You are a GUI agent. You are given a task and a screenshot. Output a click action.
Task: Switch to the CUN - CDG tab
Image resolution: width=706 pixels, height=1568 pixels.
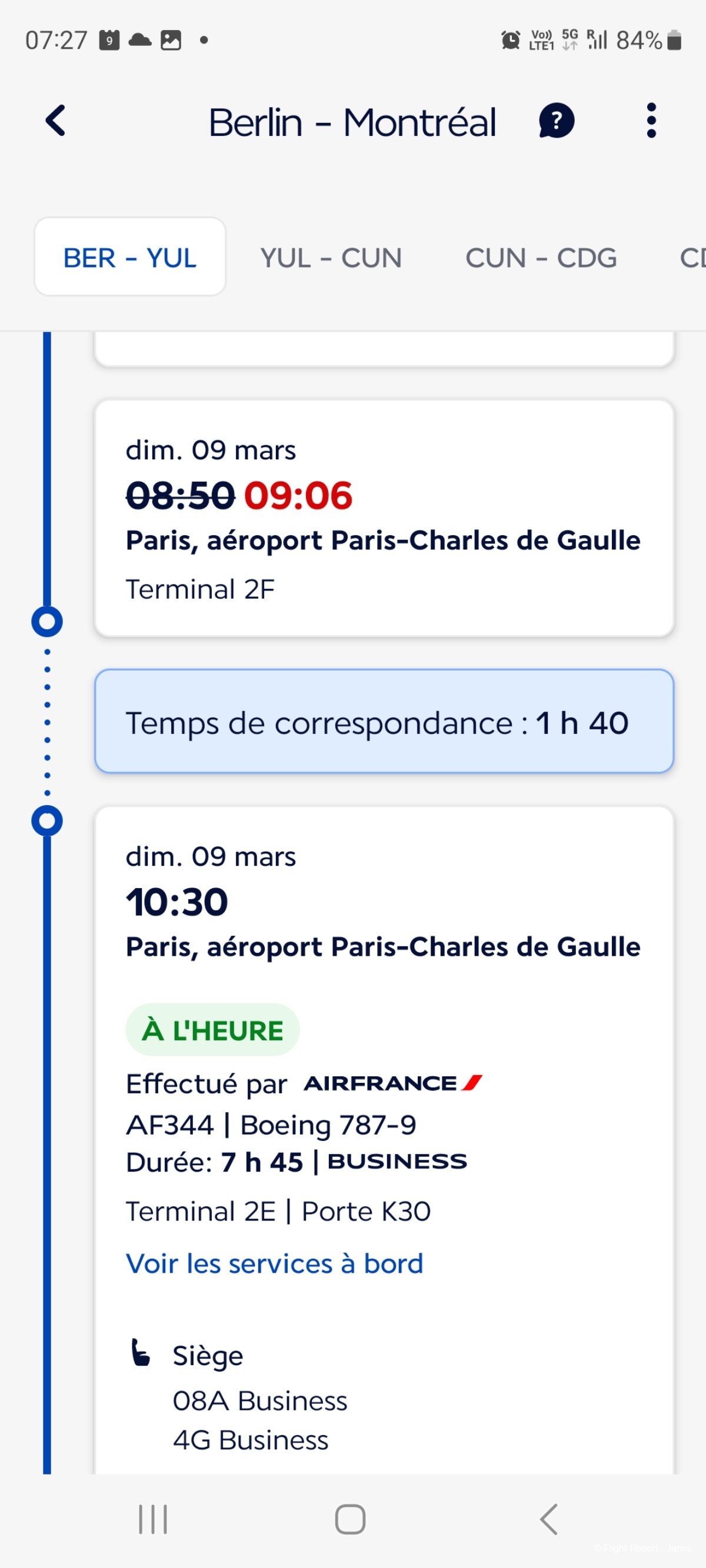point(541,258)
